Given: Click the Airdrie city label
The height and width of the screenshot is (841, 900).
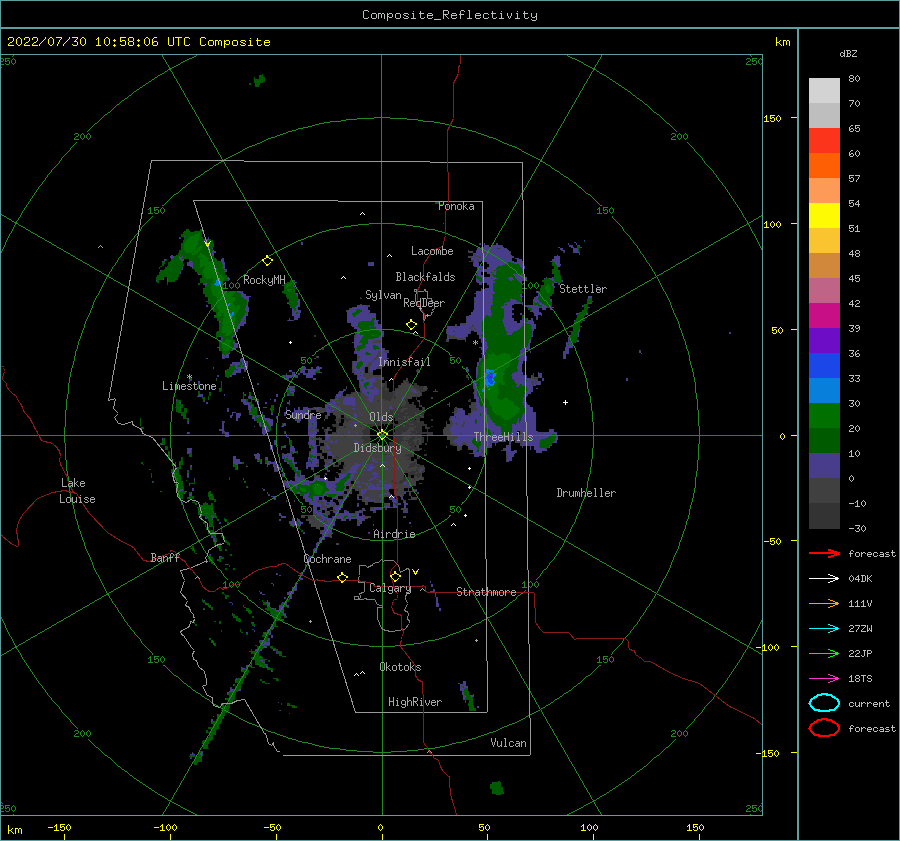Looking at the screenshot, I should (394, 534).
